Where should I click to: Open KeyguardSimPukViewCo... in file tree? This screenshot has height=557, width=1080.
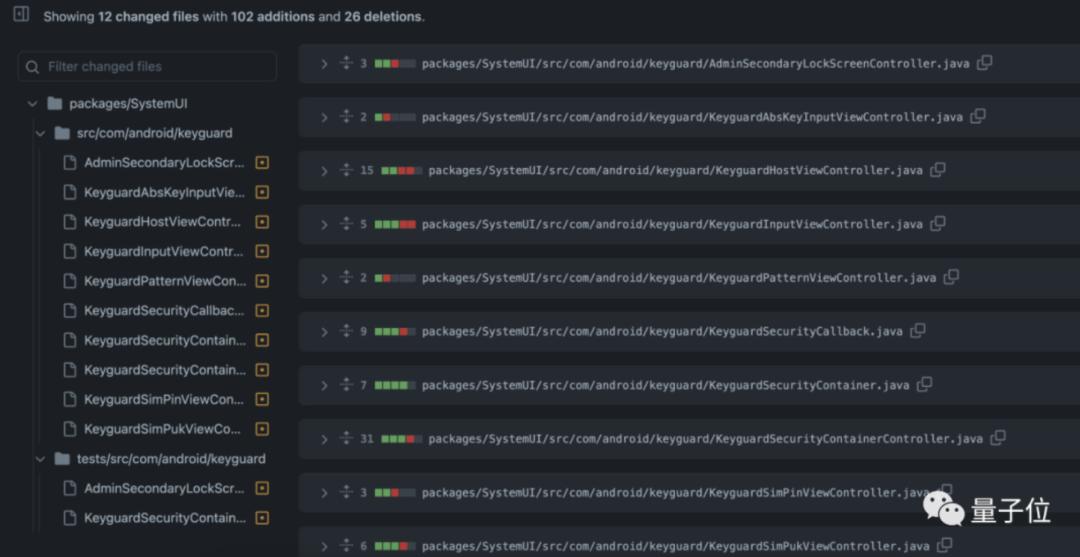[x=162, y=430]
